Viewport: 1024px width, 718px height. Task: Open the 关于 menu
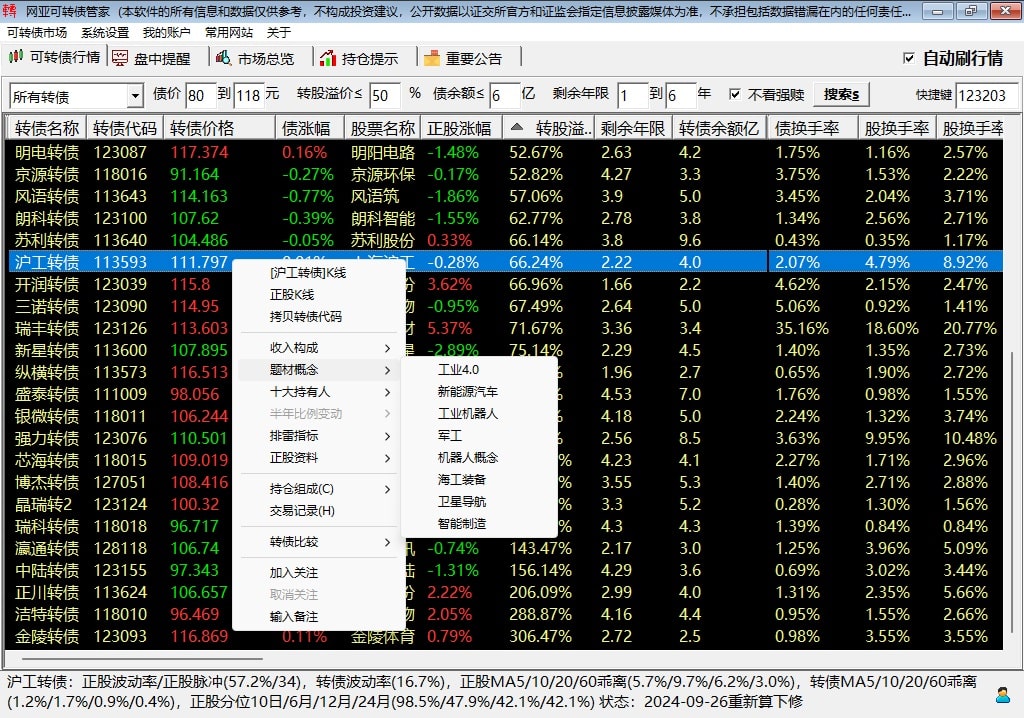(x=279, y=33)
